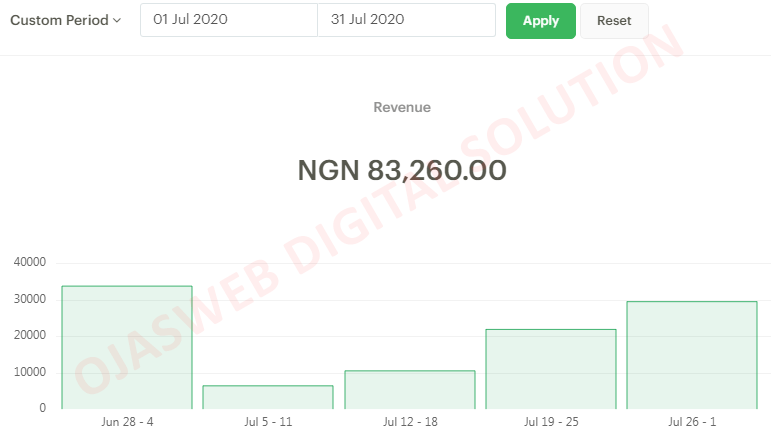Click the Jun 28 - 4 axis label
The image size is (771, 445).
tap(127, 422)
